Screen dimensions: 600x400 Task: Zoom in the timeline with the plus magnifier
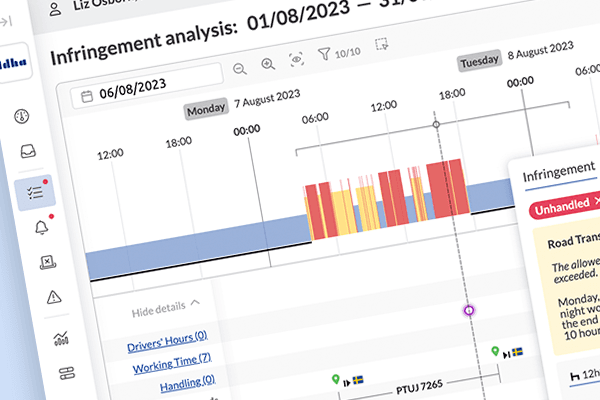(268, 65)
